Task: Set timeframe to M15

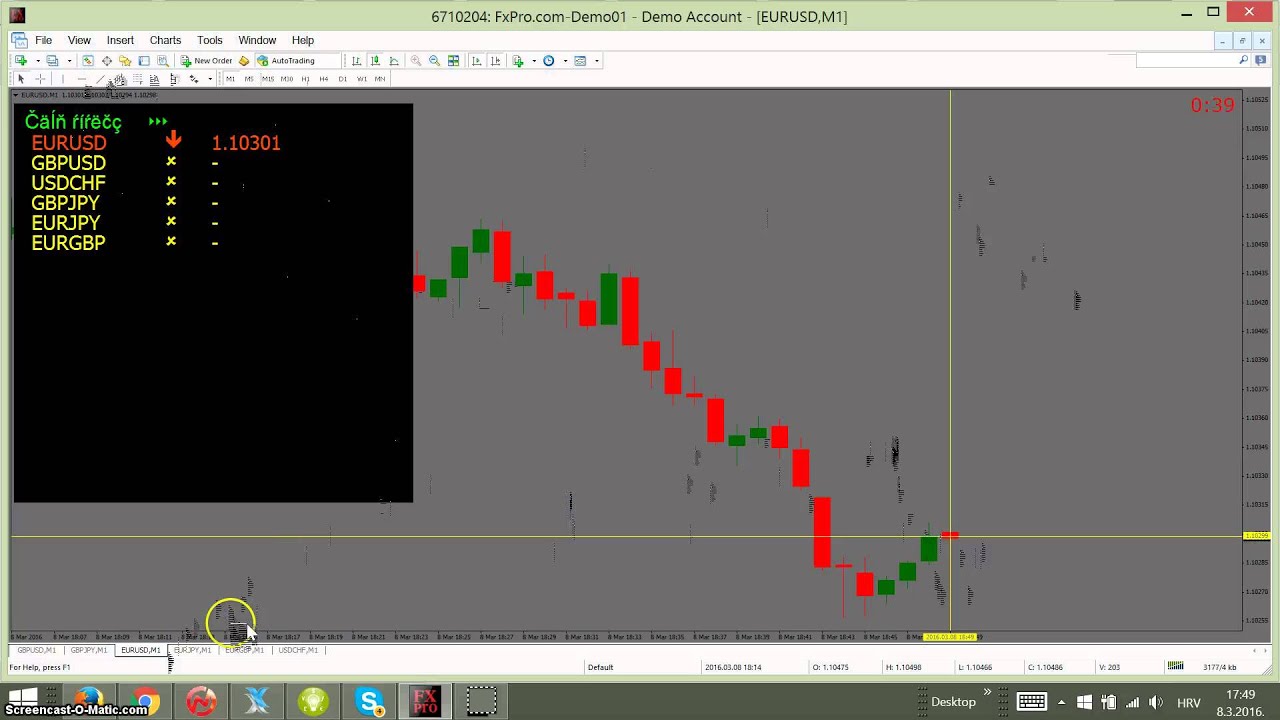Action: pos(268,79)
